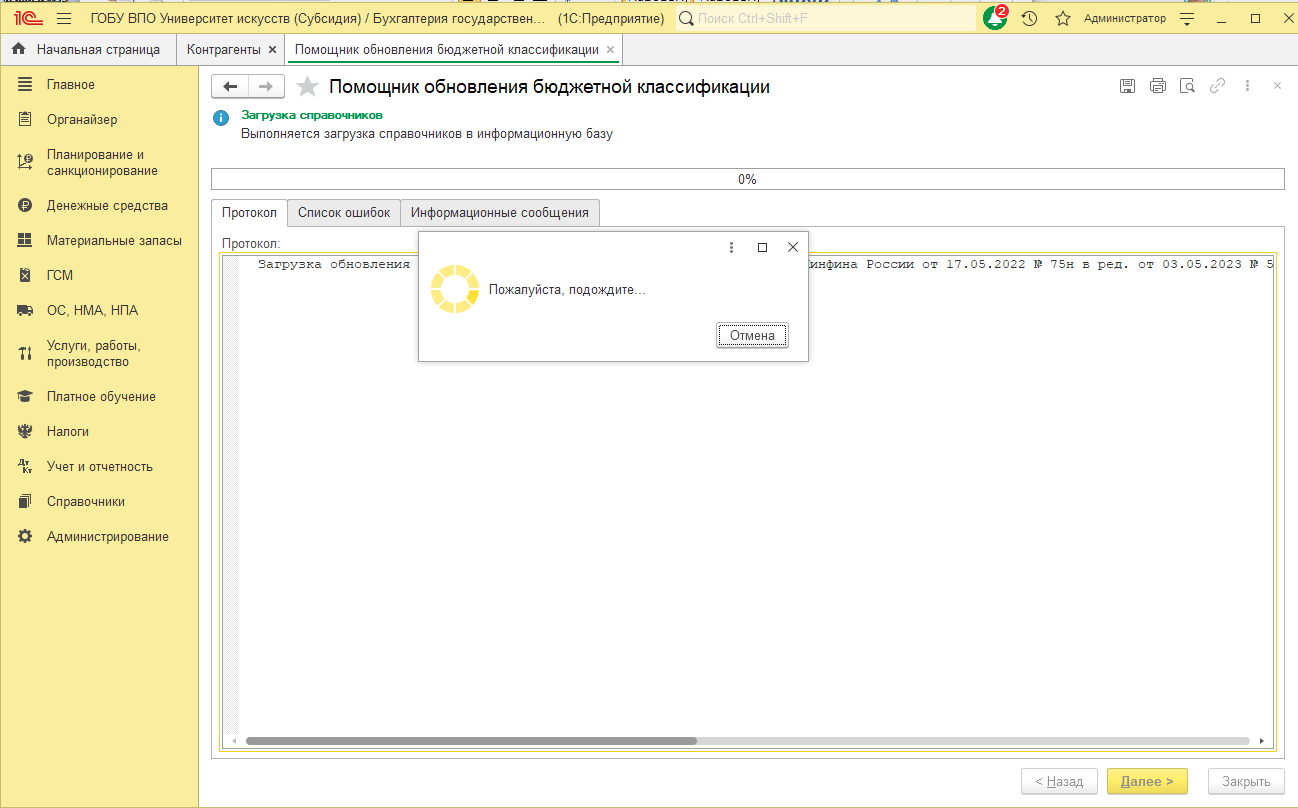
Task: Click the Далее > button
Action: coord(1146,781)
